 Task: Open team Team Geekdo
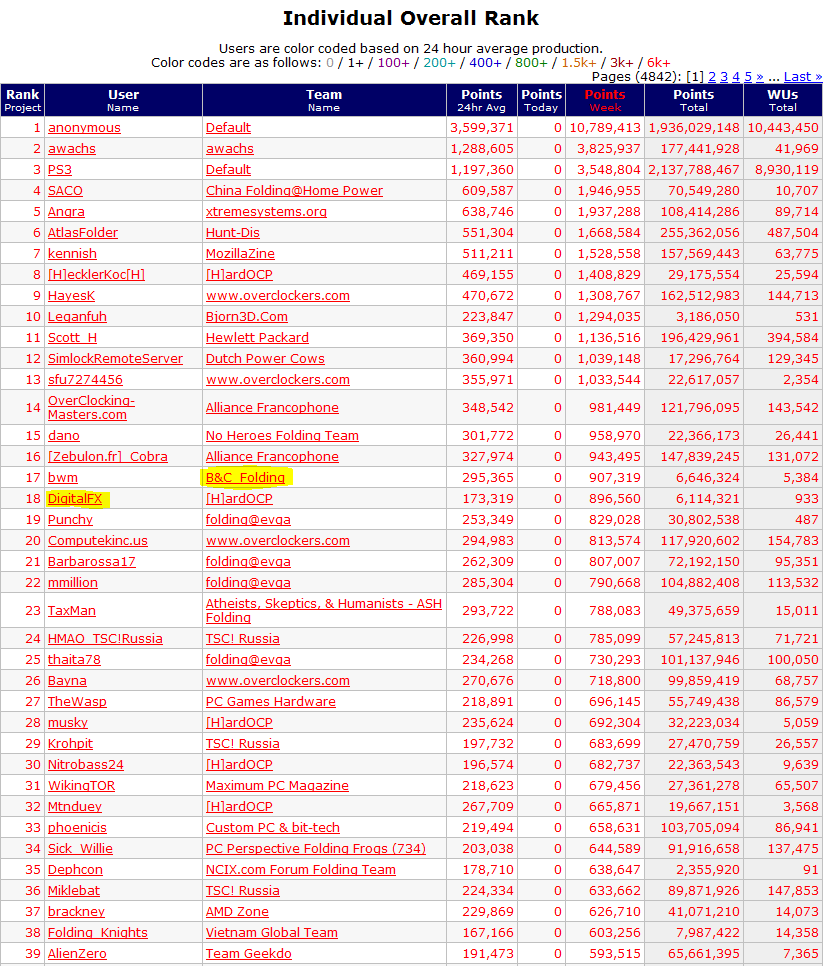point(249,953)
